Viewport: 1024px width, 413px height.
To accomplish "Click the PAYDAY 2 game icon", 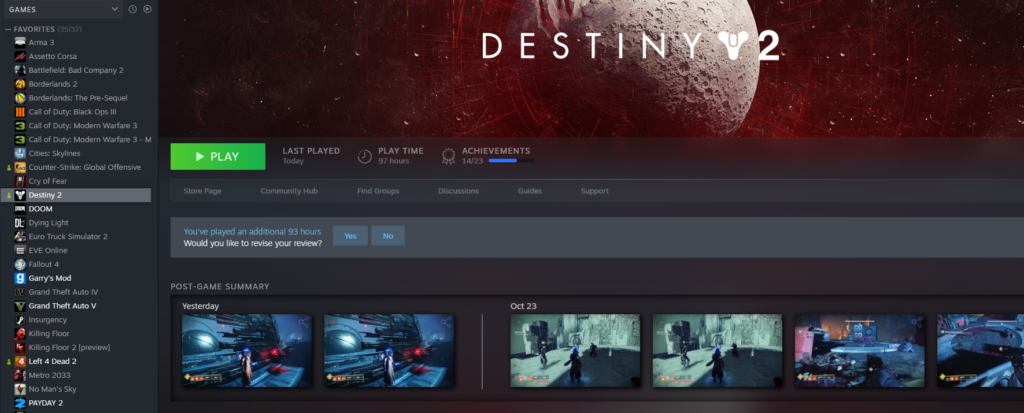I will pyautogui.click(x=20, y=402).
